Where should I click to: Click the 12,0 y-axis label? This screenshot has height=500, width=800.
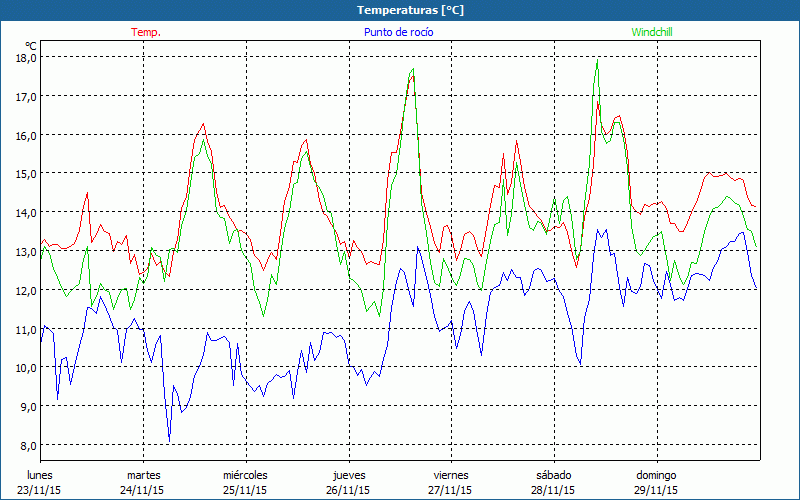click(26, 290)
